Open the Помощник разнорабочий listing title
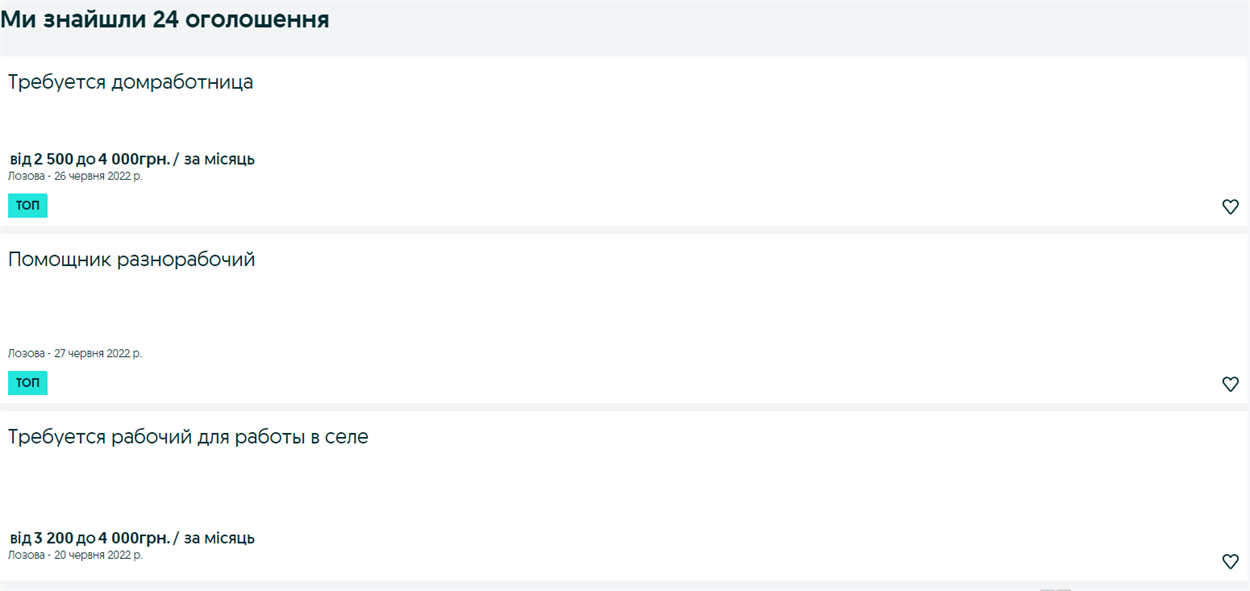Screen dimensions: 1250x591 point(131,260)
